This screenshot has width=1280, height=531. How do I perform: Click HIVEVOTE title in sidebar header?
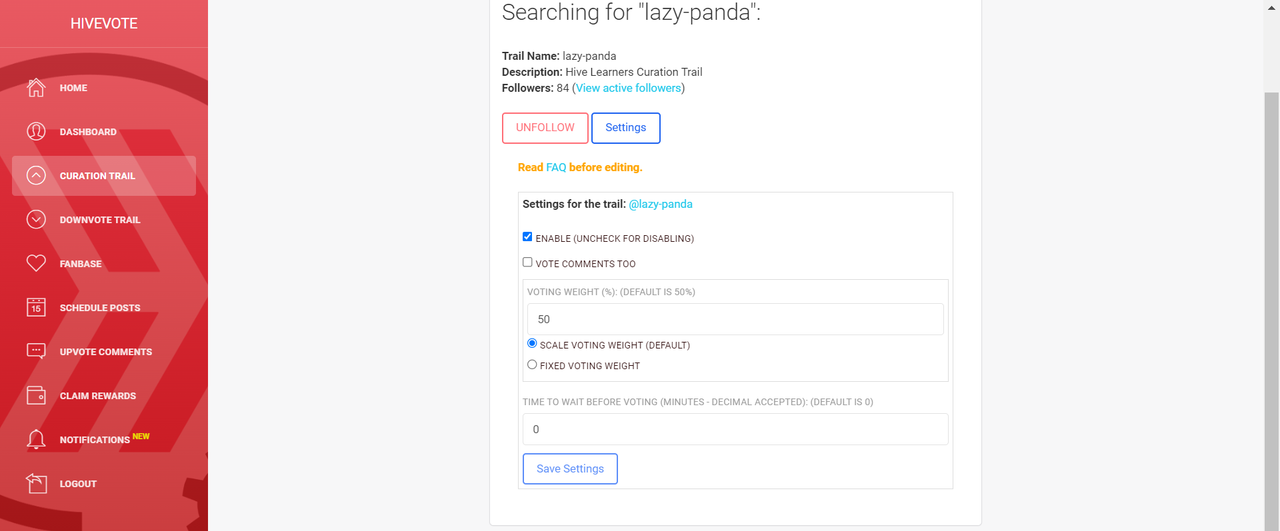pos(104,24)
